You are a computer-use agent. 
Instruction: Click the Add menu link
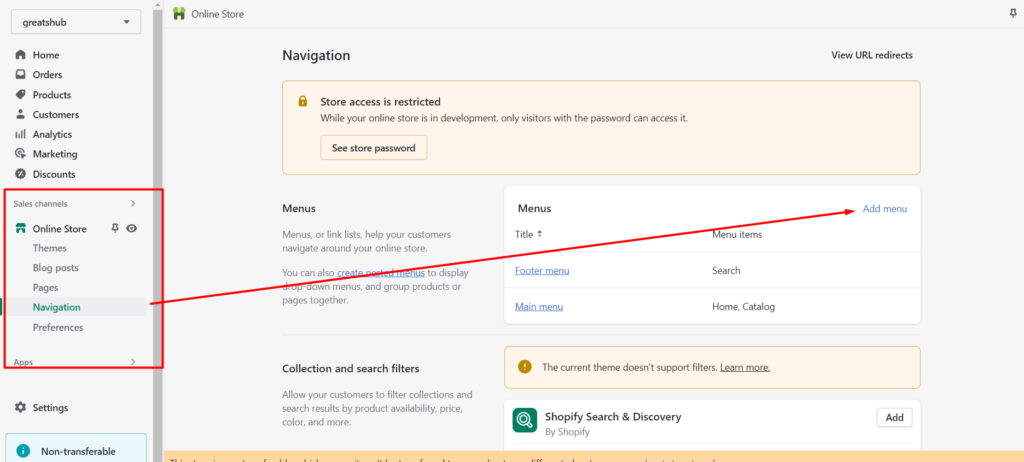(x=885, y=208)
